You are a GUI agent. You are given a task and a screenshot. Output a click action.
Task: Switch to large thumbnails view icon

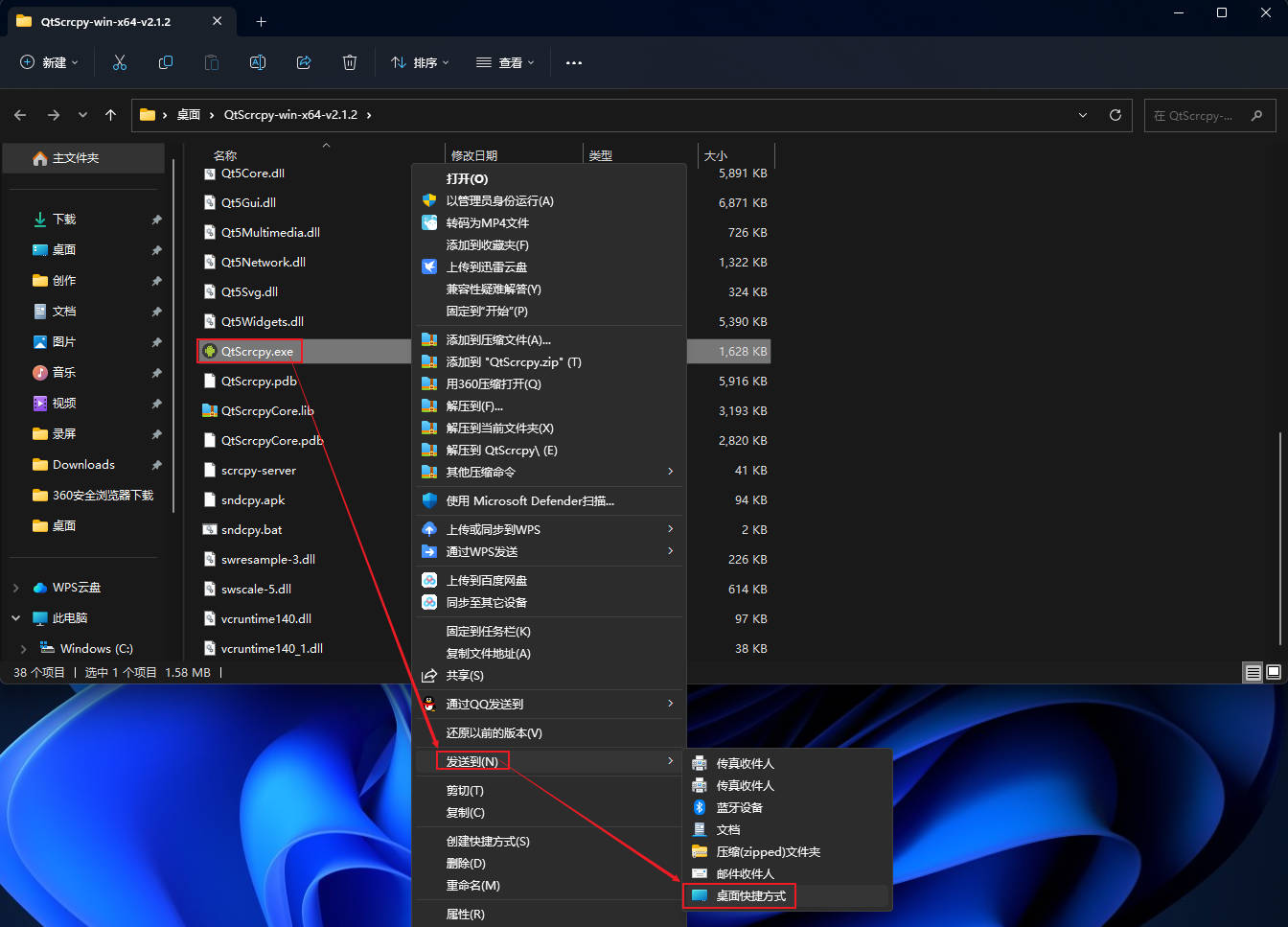click(x=1274, y=672)
